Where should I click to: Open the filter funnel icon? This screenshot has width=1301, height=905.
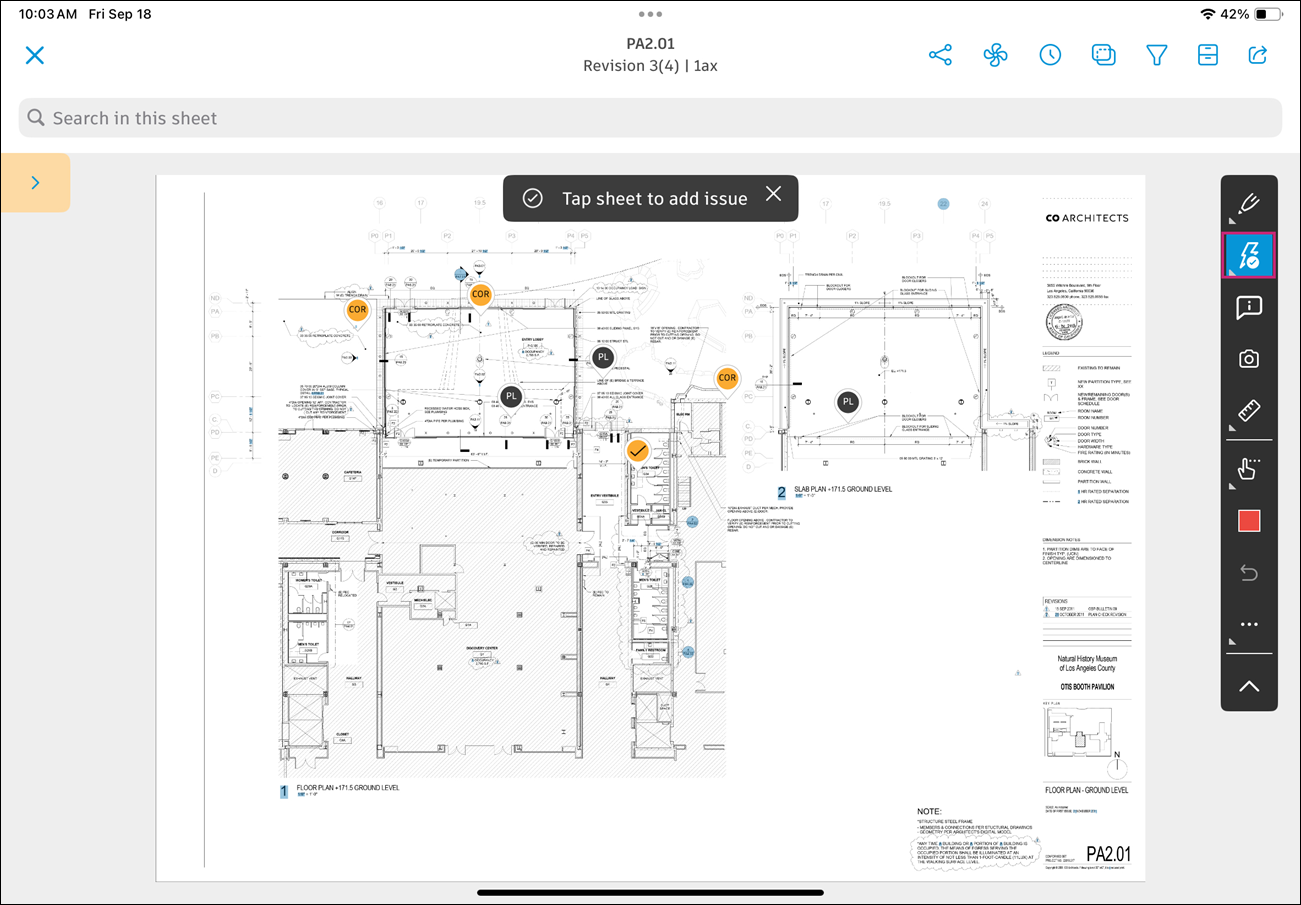coord(1157,55)
